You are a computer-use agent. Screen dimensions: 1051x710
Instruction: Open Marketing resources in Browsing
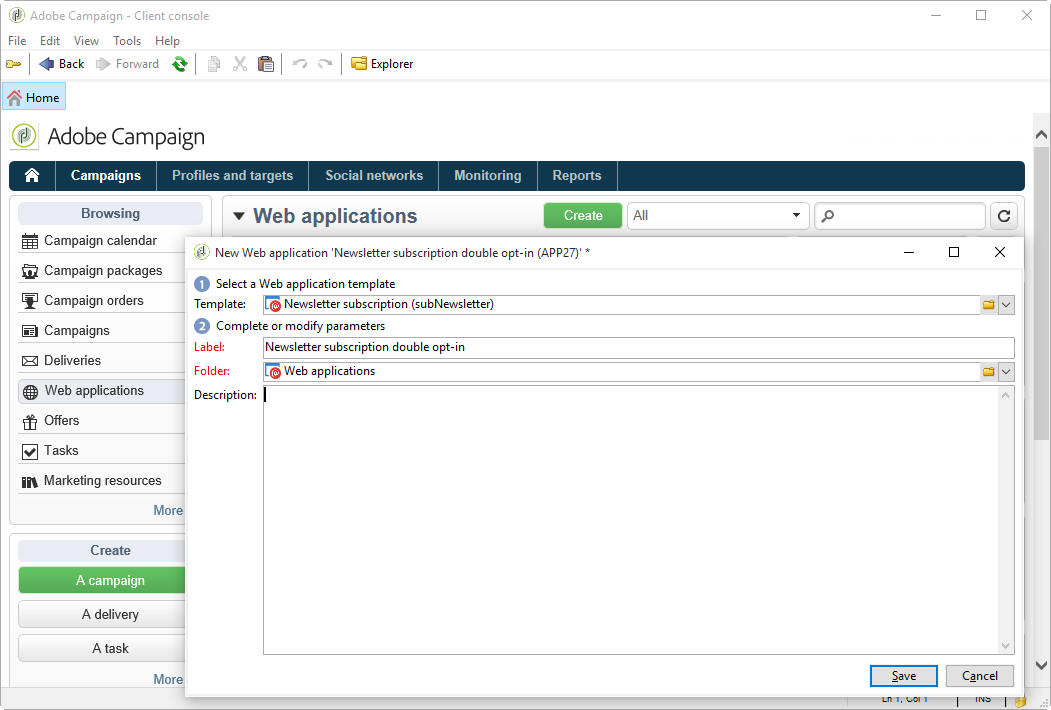pyautogui.click(x=101, y=481)
